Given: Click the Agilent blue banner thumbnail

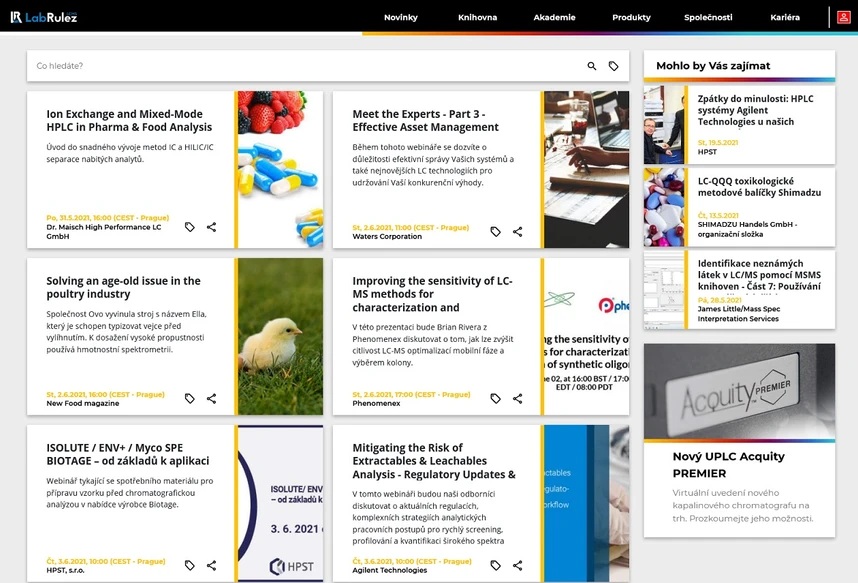Looking at the screenshot, I should 586,503.
